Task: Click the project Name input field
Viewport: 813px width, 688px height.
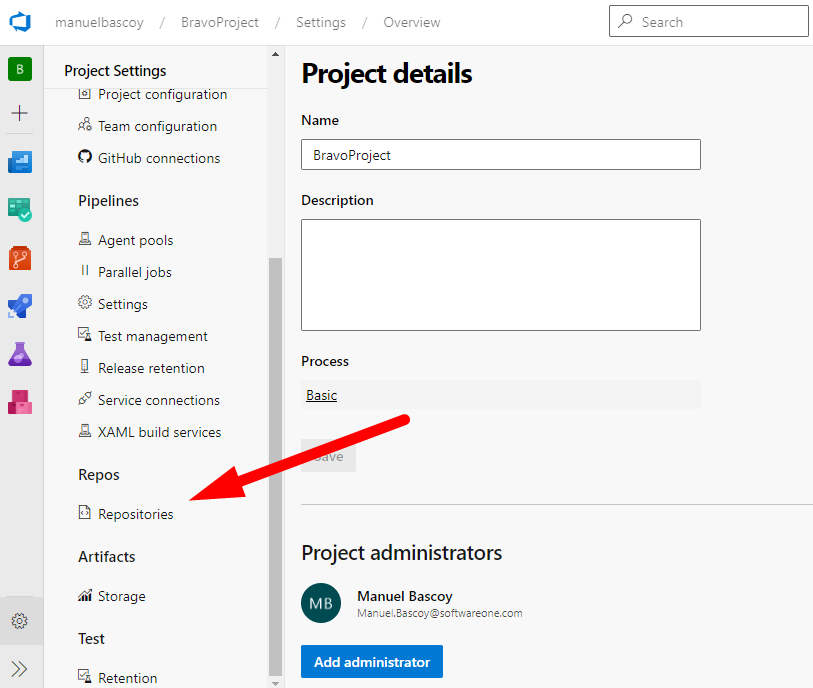Action: point(500,155)
